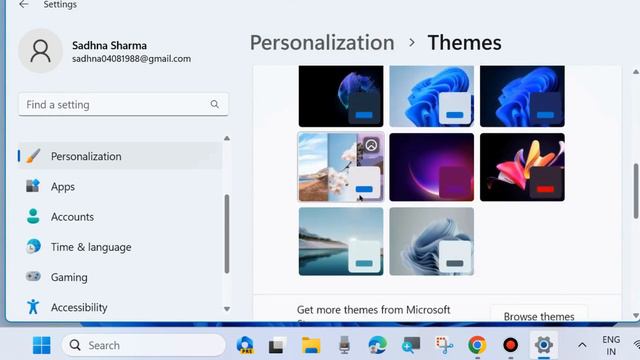This screenshot has height=360, width=640.
Task: Click the ENG IN language indicator
Action: 611,345
